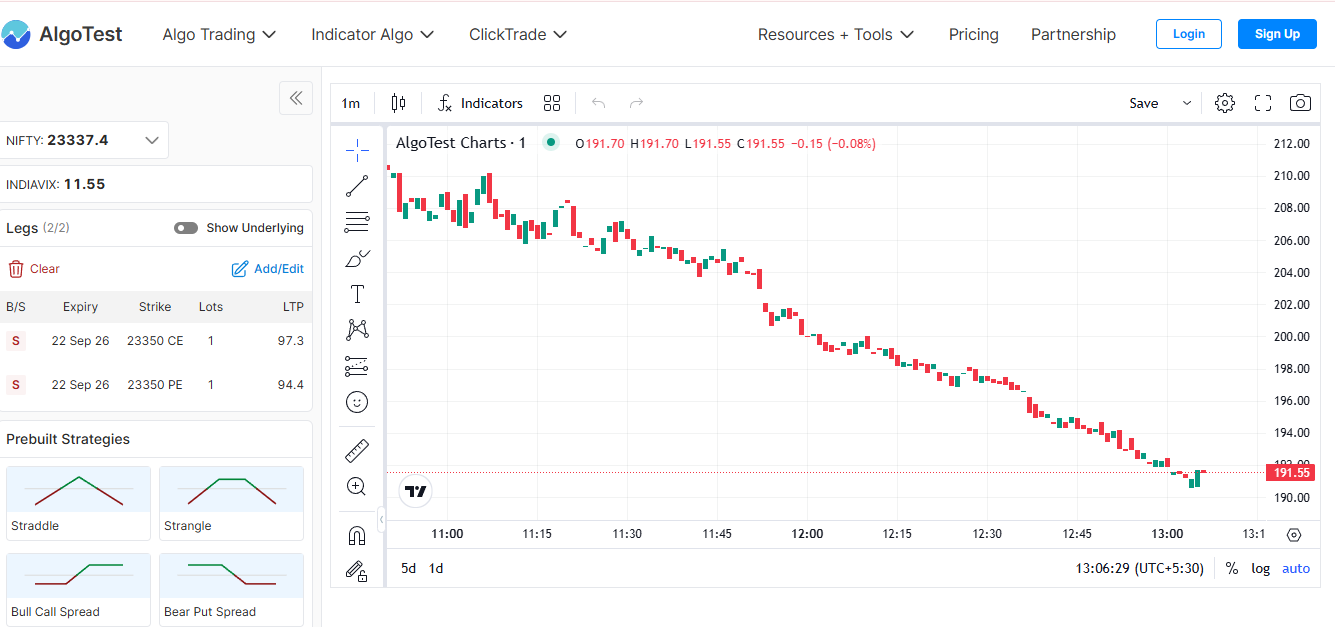Image resolution: width=1335 pixels, height=627 pixels.
Task: Open the chart layout grid selector
Action: (552, 103)
